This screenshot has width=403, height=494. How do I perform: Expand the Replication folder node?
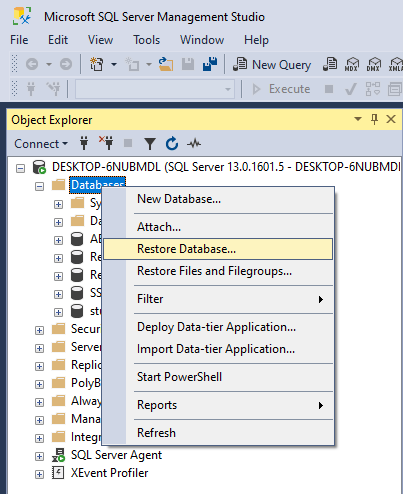pyautogui.click(x=39, y=366)
